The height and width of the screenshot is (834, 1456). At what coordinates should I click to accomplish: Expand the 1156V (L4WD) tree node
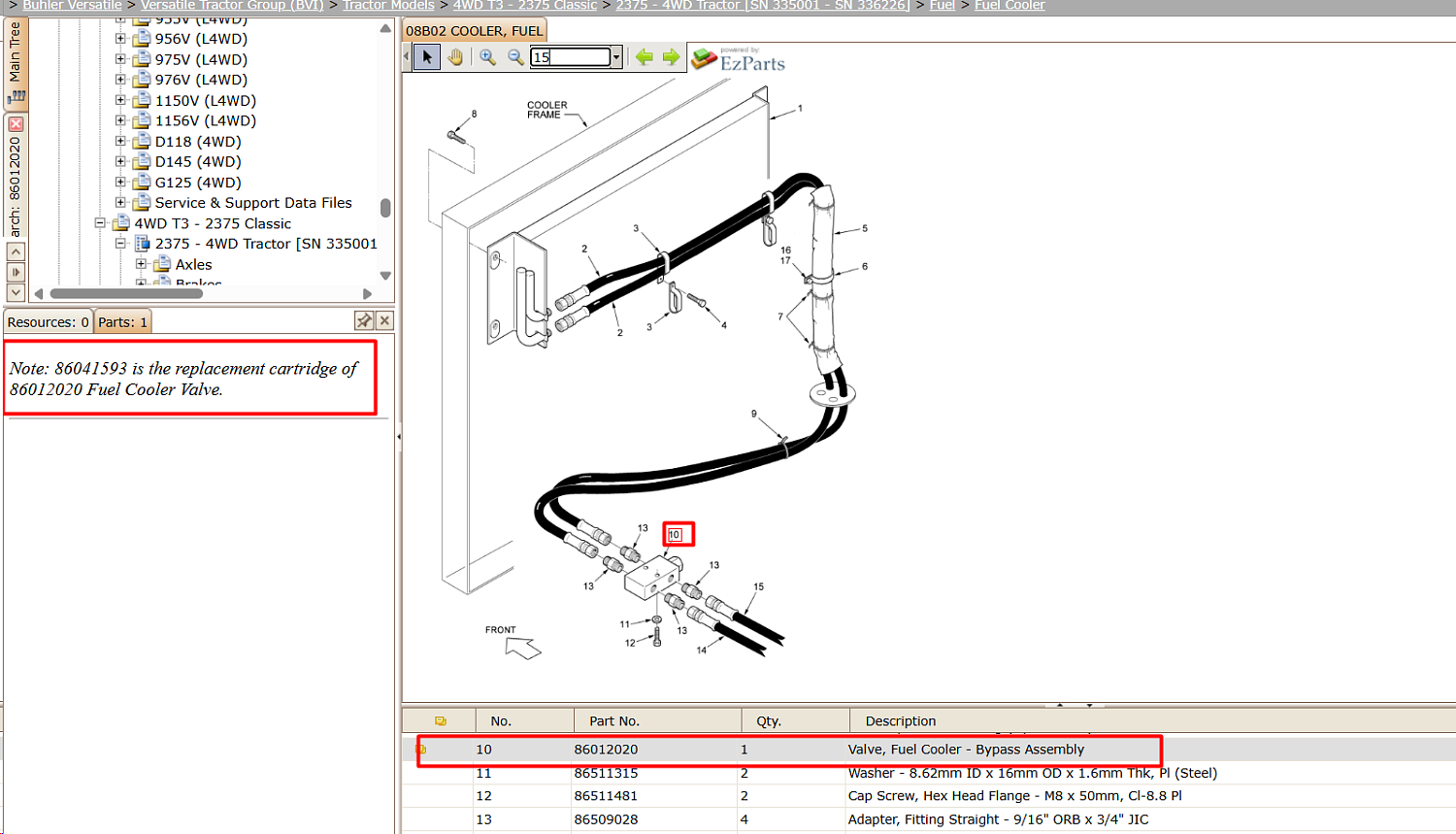[120, 120]
